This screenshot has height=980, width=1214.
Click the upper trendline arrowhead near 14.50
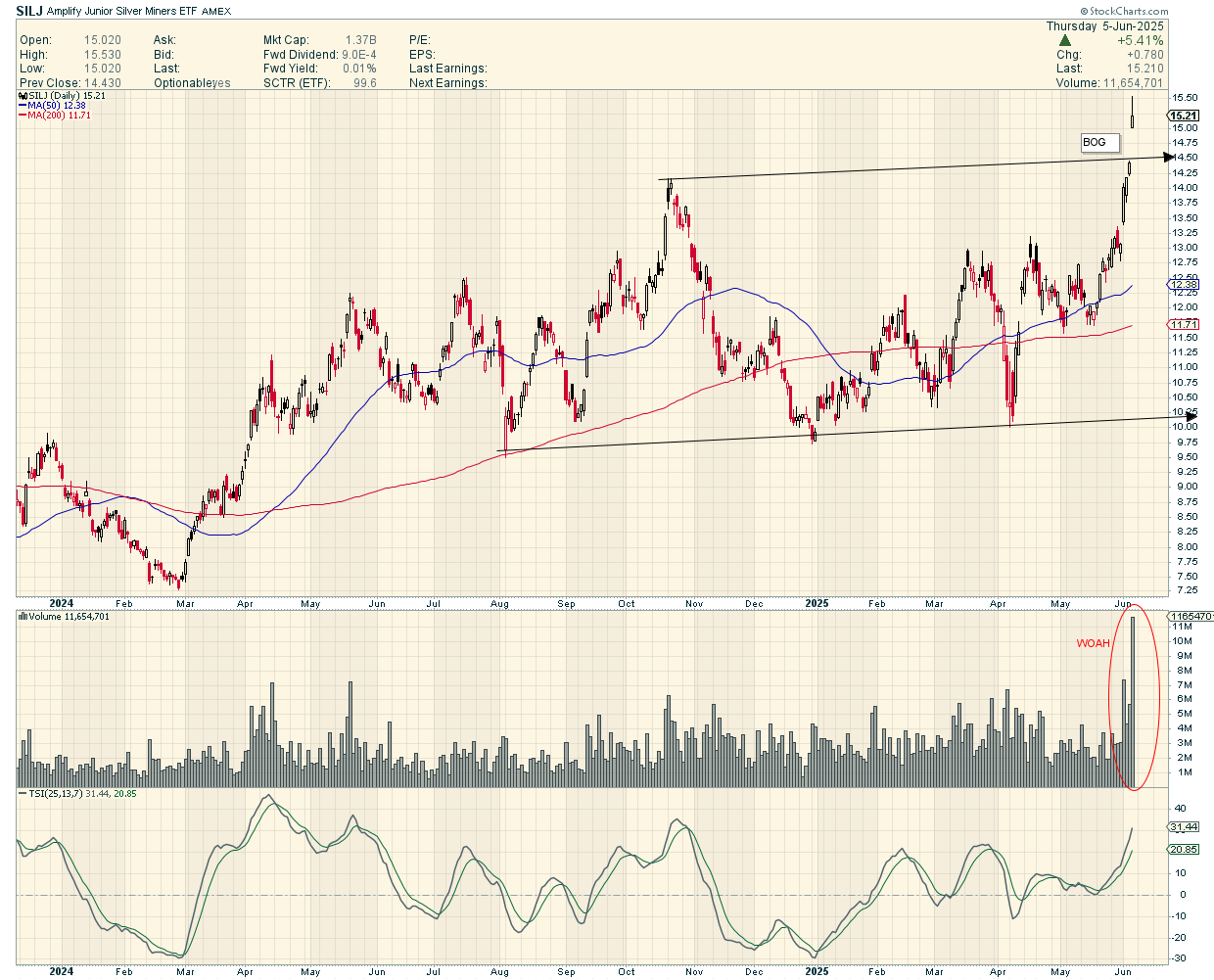coord(1168,157)
